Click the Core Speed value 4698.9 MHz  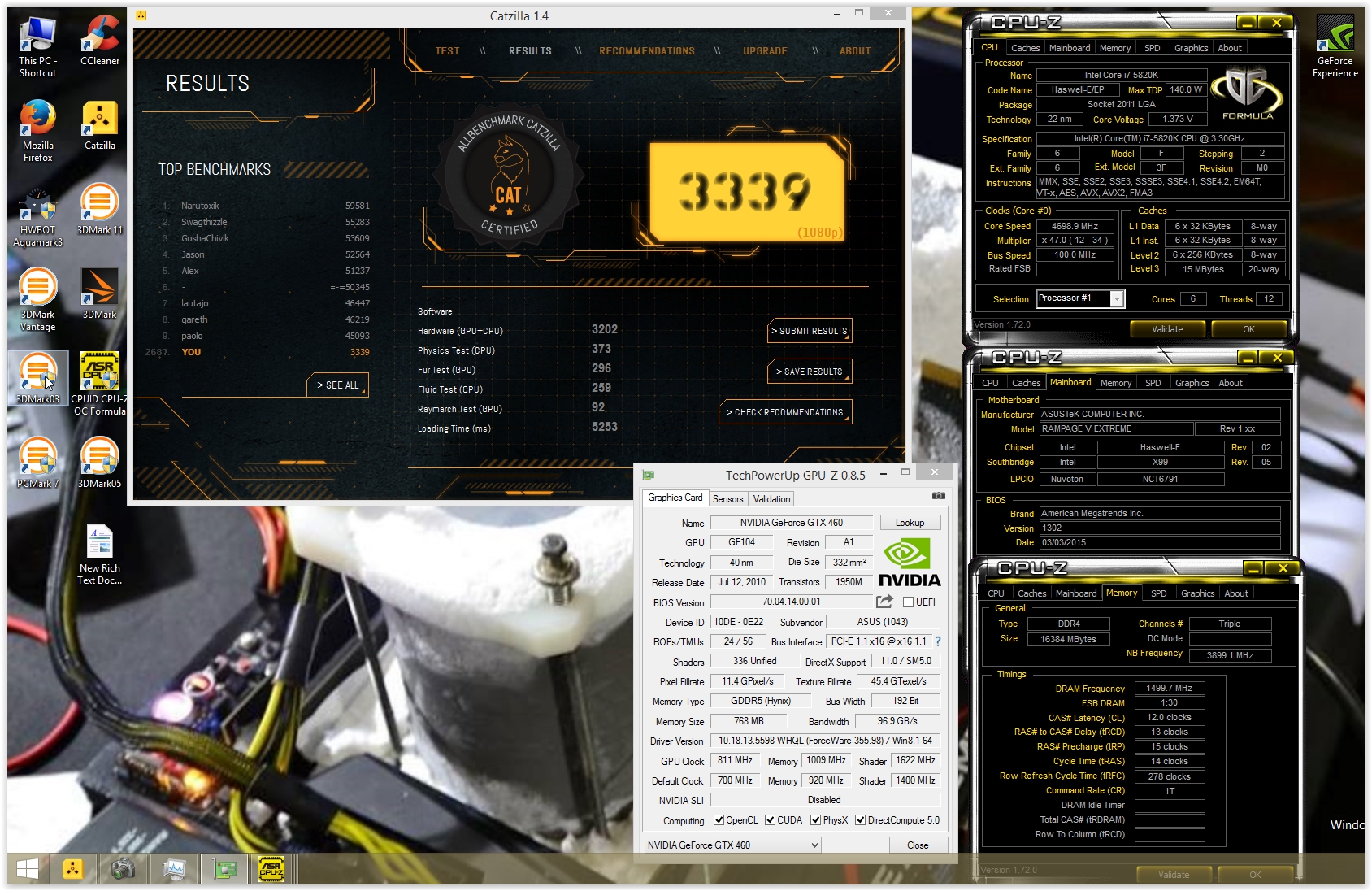pyautogui.click(x=1075, y=226)
